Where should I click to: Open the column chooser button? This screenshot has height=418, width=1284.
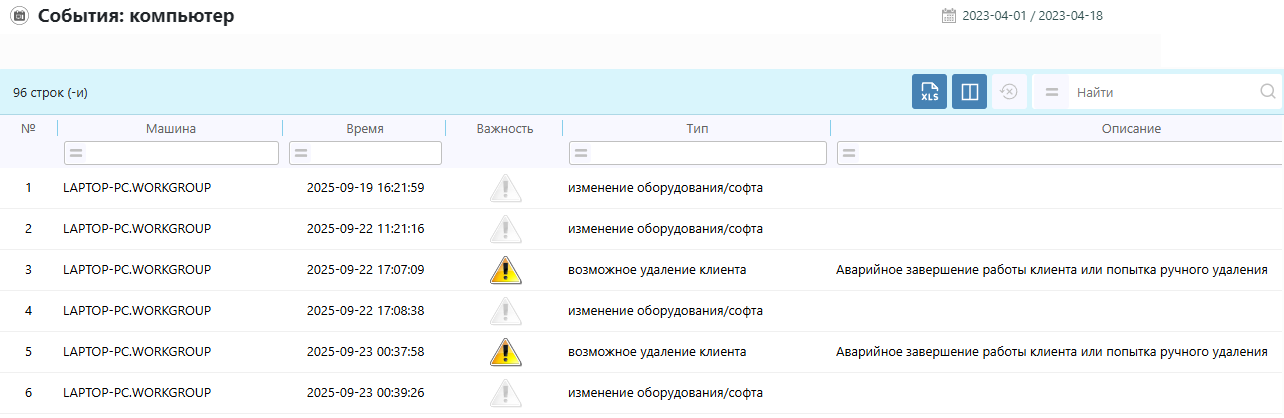click(969, 92)
